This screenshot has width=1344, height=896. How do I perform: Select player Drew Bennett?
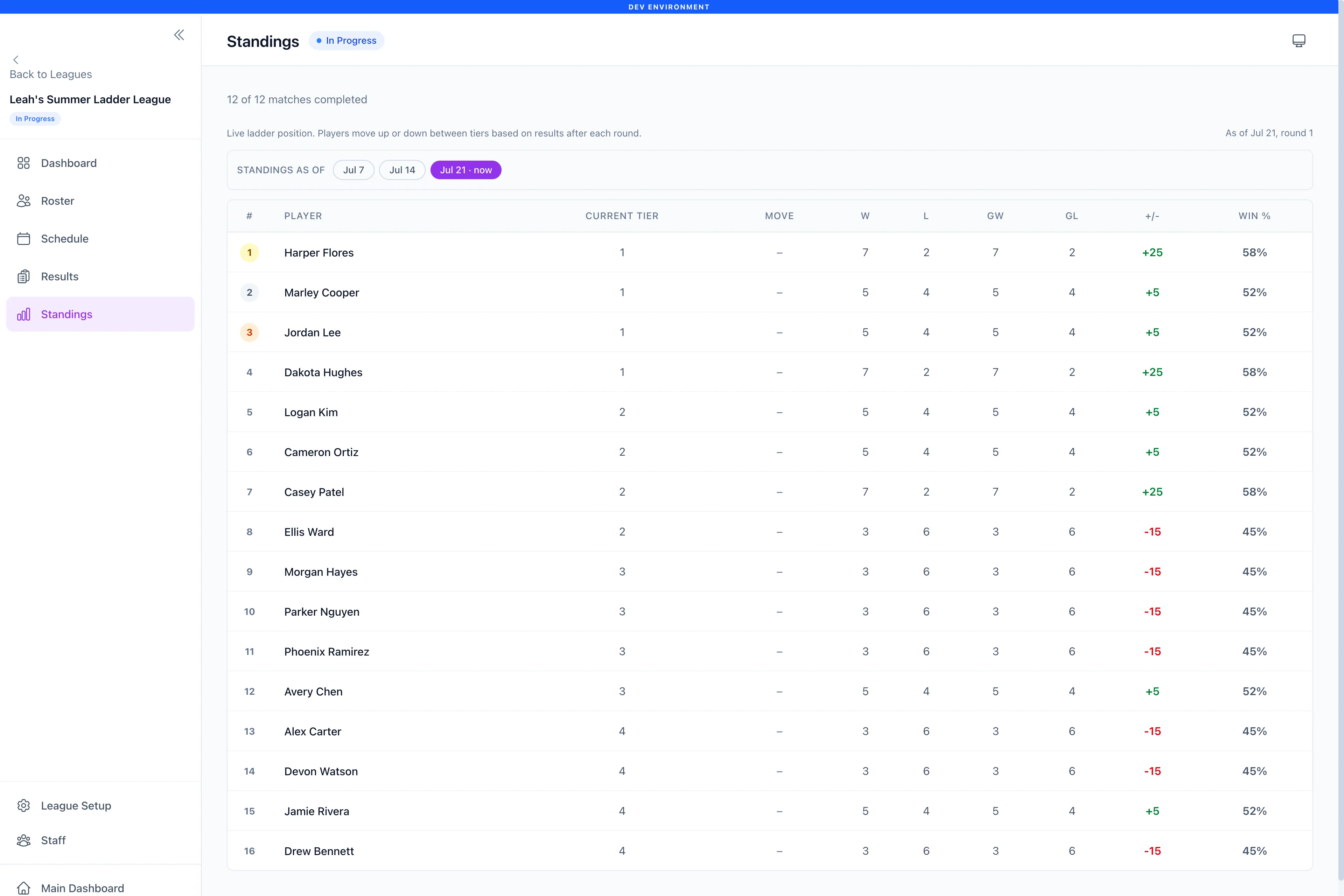click(x=319, y=852)
